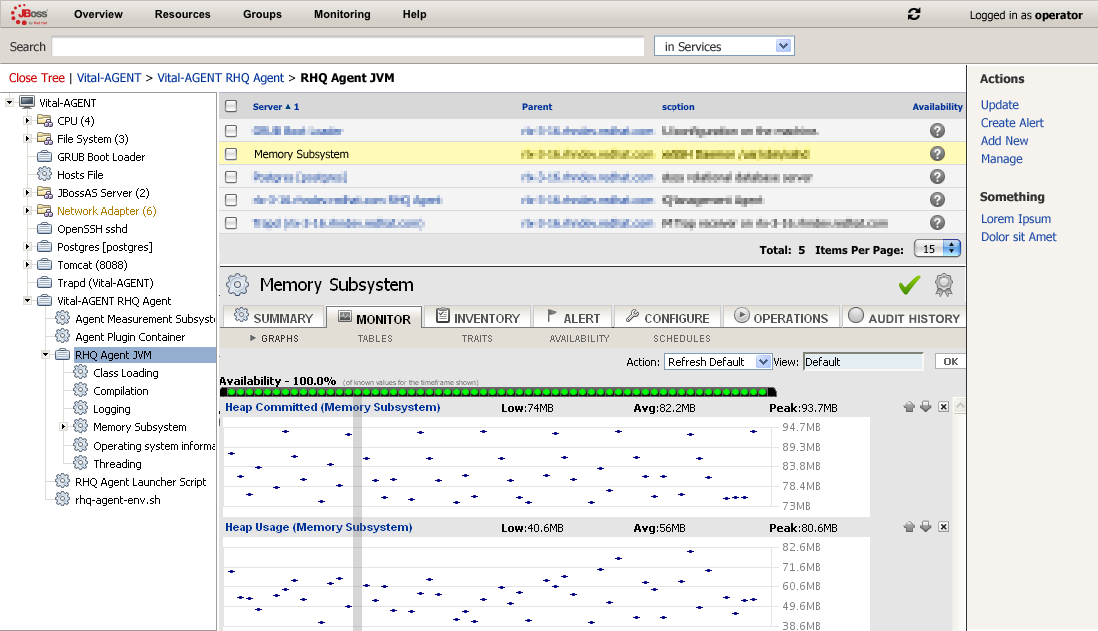Viewport: 1098px width, 631px height.
Task: Remove the Heap Committed chart
Action: (x=943, y=407)
